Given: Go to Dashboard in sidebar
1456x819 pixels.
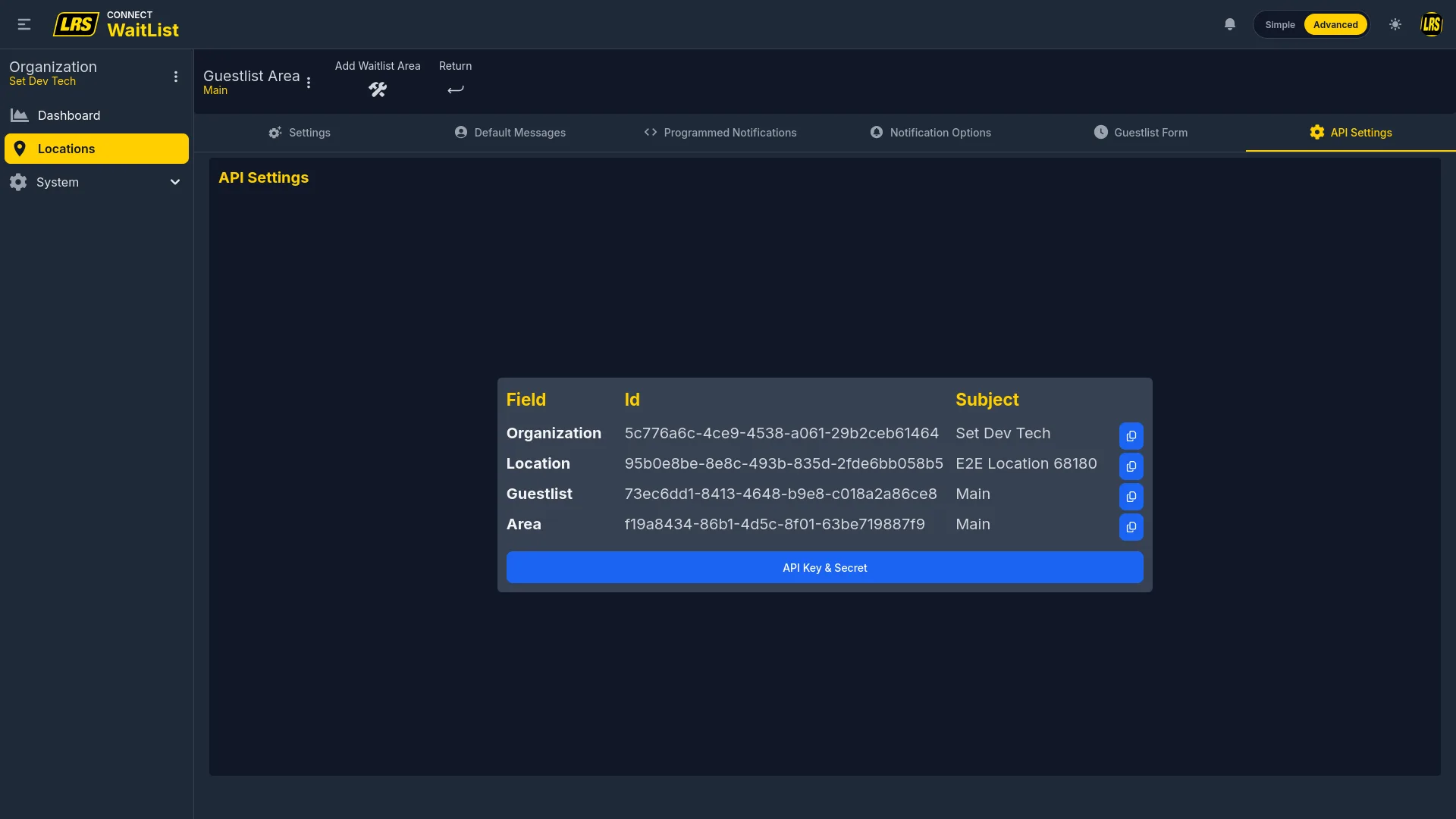Looking at the screenshot, I should [x=96, y=115].
